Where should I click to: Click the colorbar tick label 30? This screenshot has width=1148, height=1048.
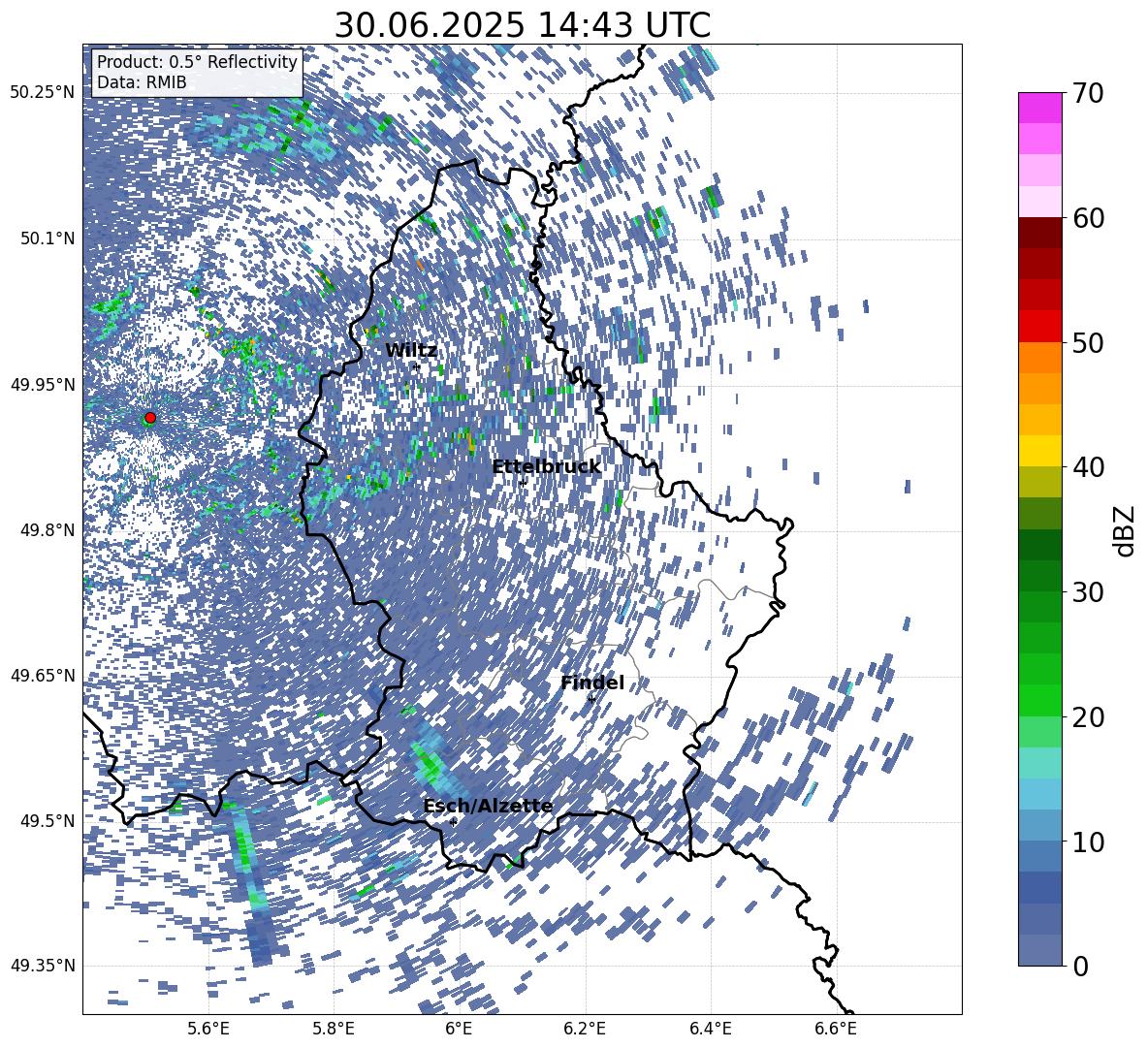point(1087,592)
